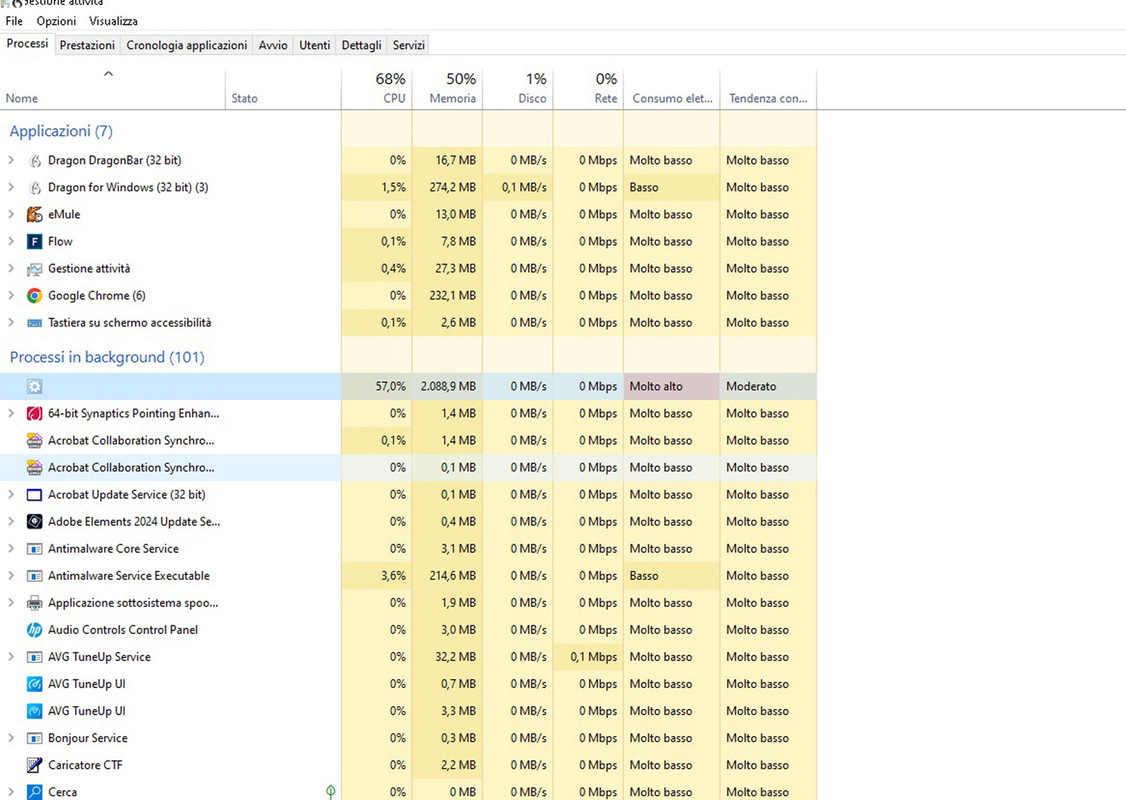Viewport: 1126px width, 800px height.
Task: Switch to the Dettagli tab
Action: [361, 45]
